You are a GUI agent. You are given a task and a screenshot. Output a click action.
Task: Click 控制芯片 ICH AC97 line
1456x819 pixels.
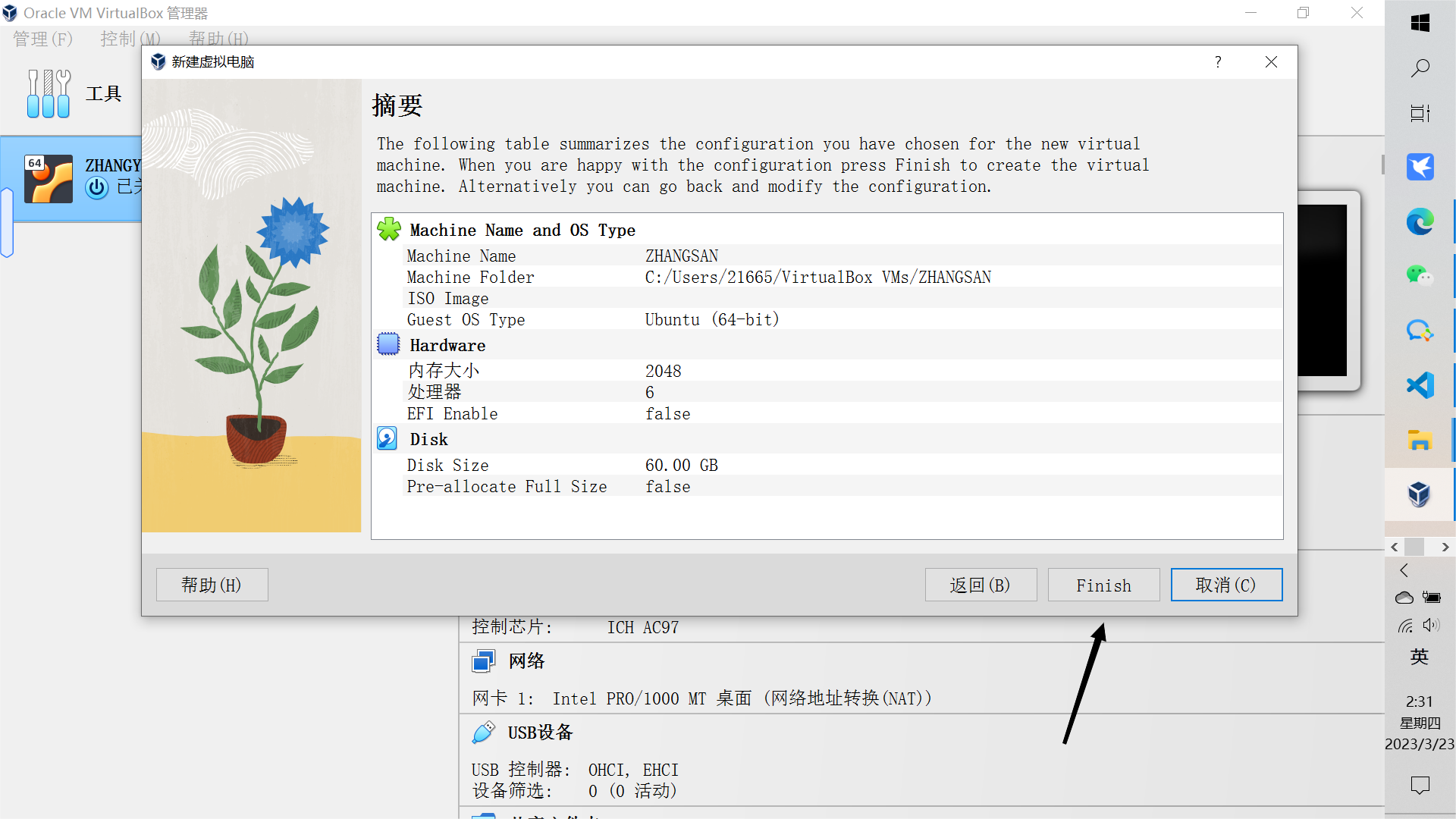click(x=576, y=627)
